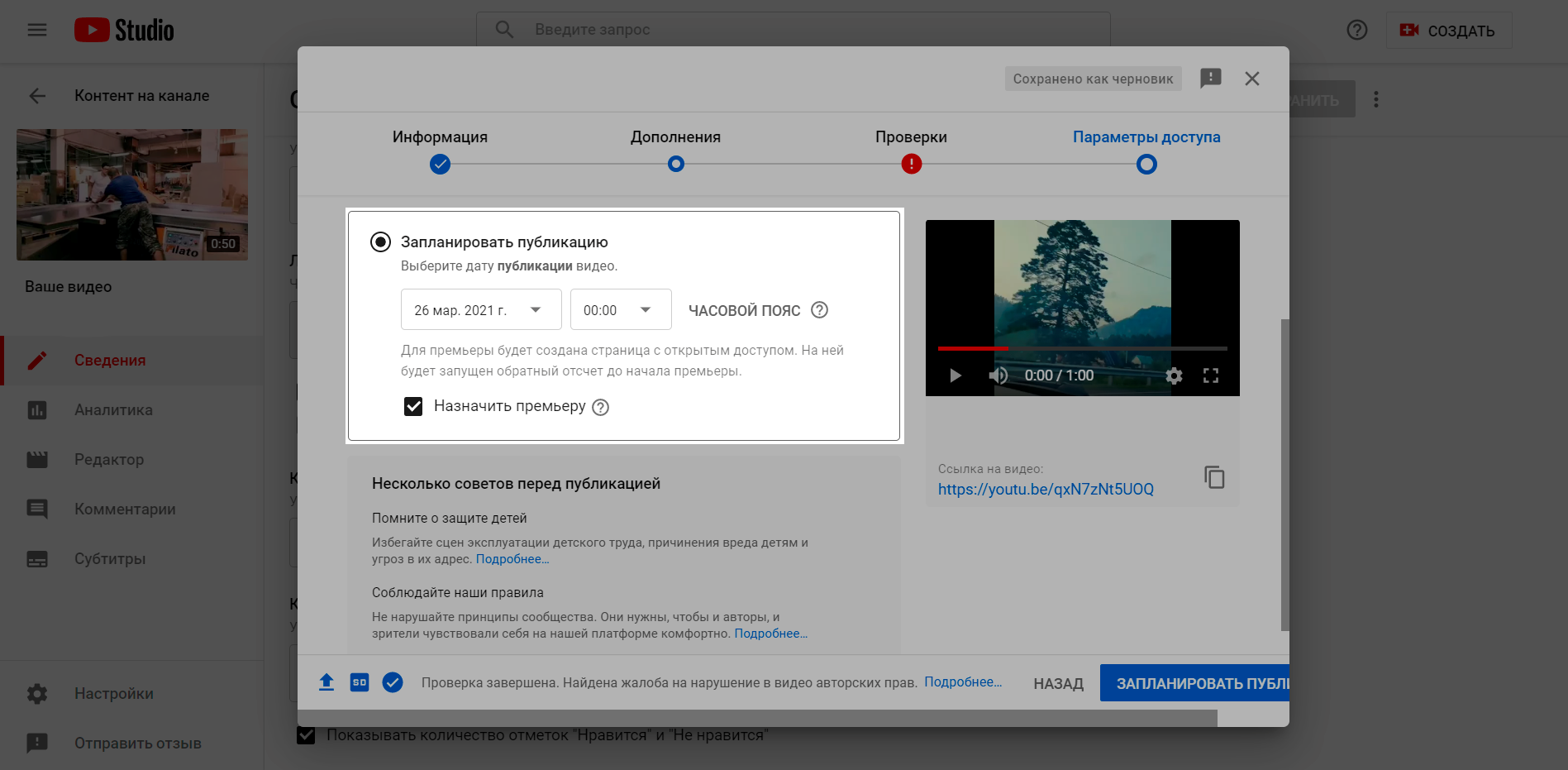Image resolution: width=1568 pixels, height=770 pixels.
Task: Select the 'Запланировать публикацию' radio button
Action: pos(380,242)
